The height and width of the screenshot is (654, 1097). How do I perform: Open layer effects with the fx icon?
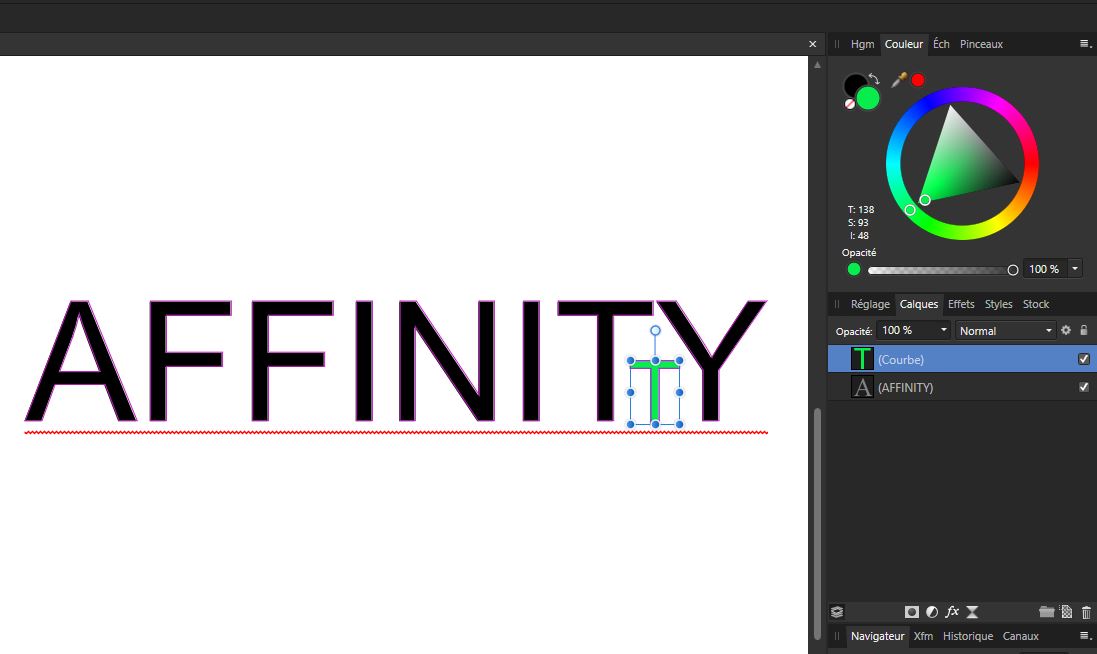pos(952,612)
